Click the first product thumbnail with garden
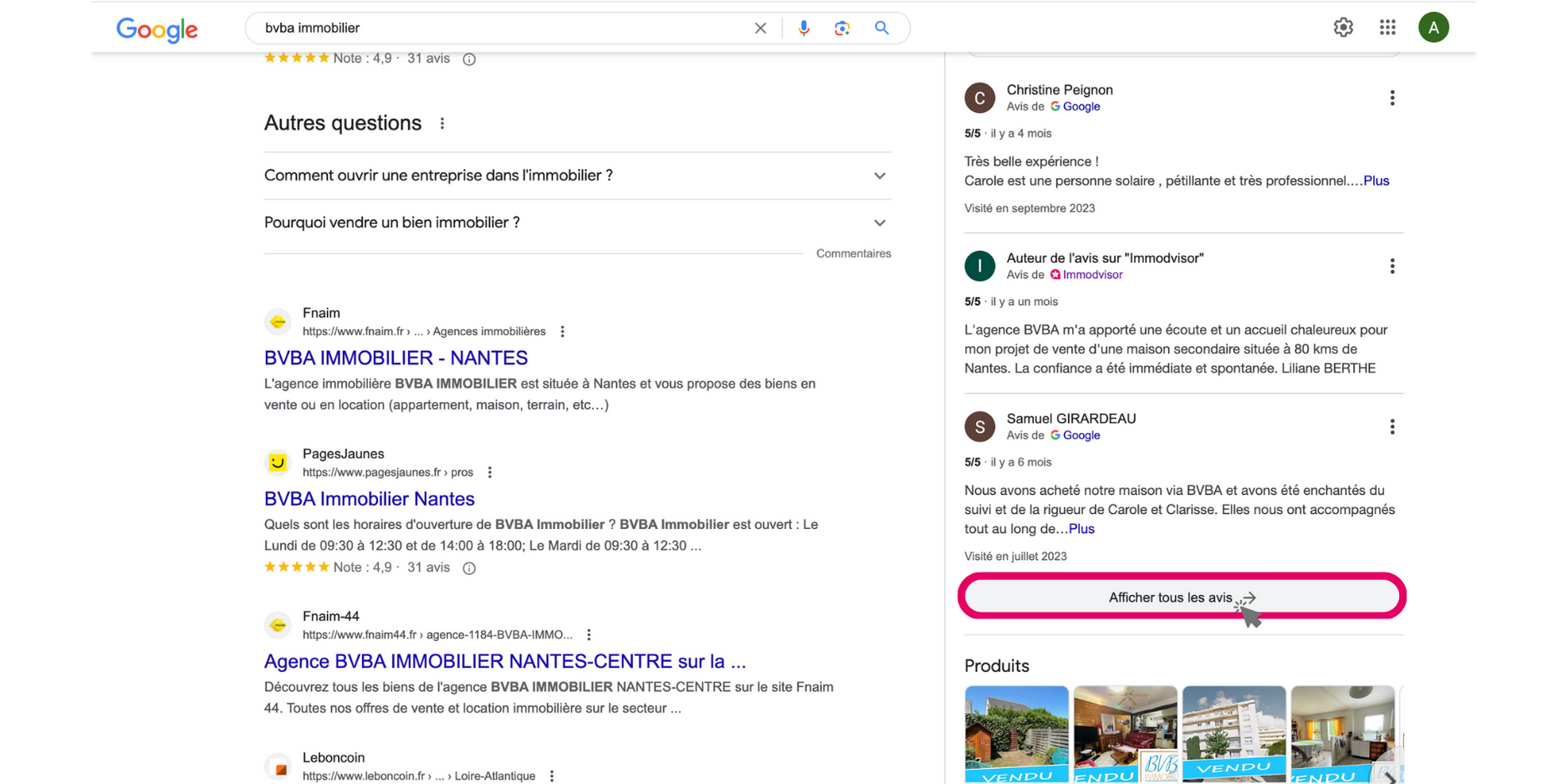Screen dimensions: 1568x784 tap(1016, 733)
